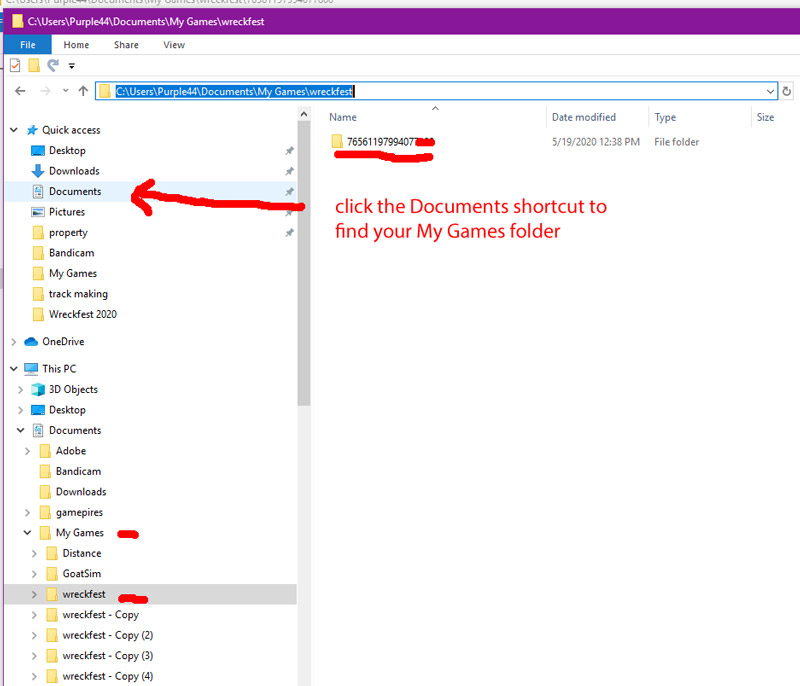Select Bandicam folder under Documents tree
Viewport: 800px width, 686px height.
click(x=78, y=471)
